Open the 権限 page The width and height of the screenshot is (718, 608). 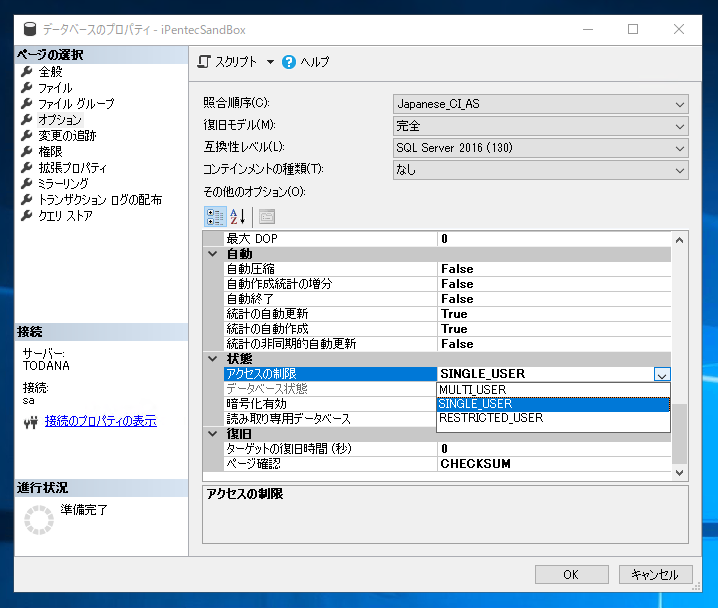[50, 152]
